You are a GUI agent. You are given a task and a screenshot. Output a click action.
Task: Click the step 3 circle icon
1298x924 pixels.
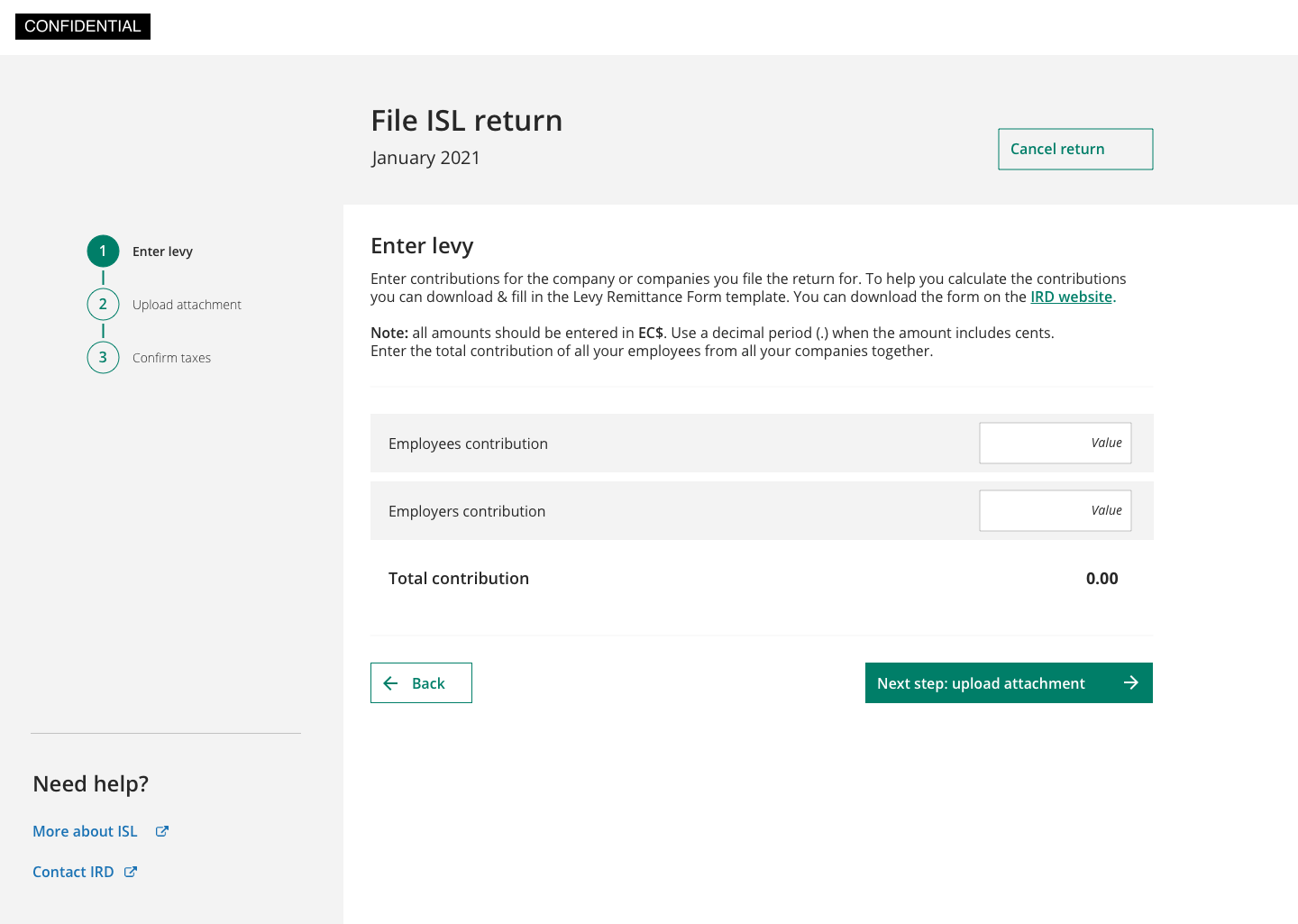click(103, 358)
